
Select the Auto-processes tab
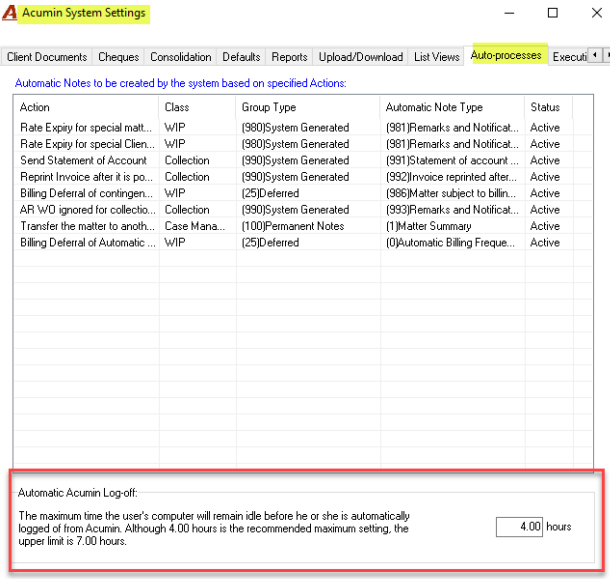506,55
